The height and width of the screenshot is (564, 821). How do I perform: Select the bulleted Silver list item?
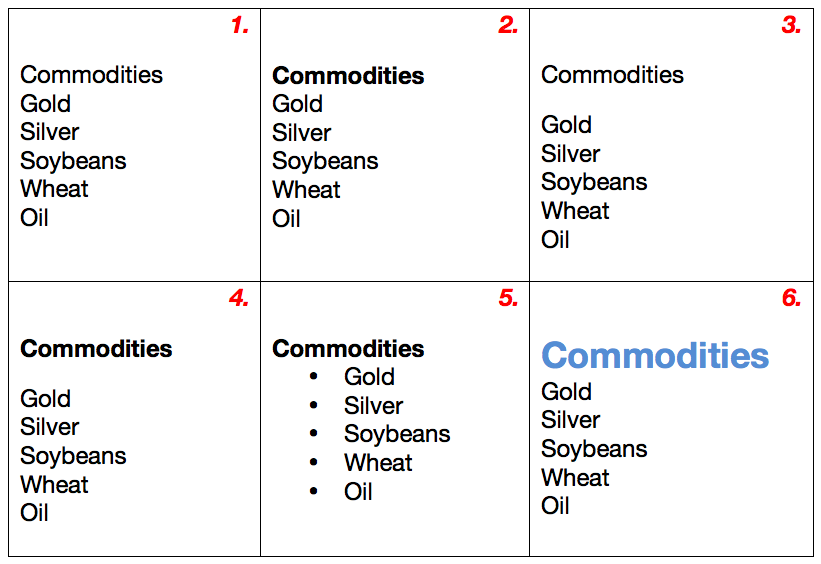point(373,406)
